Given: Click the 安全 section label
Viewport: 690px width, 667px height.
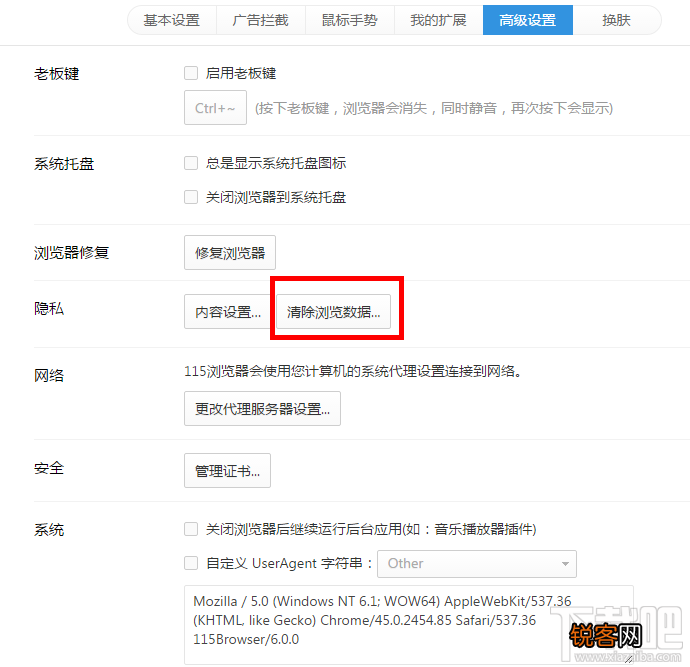Looking at the screenshot, I should coord(49,468).
